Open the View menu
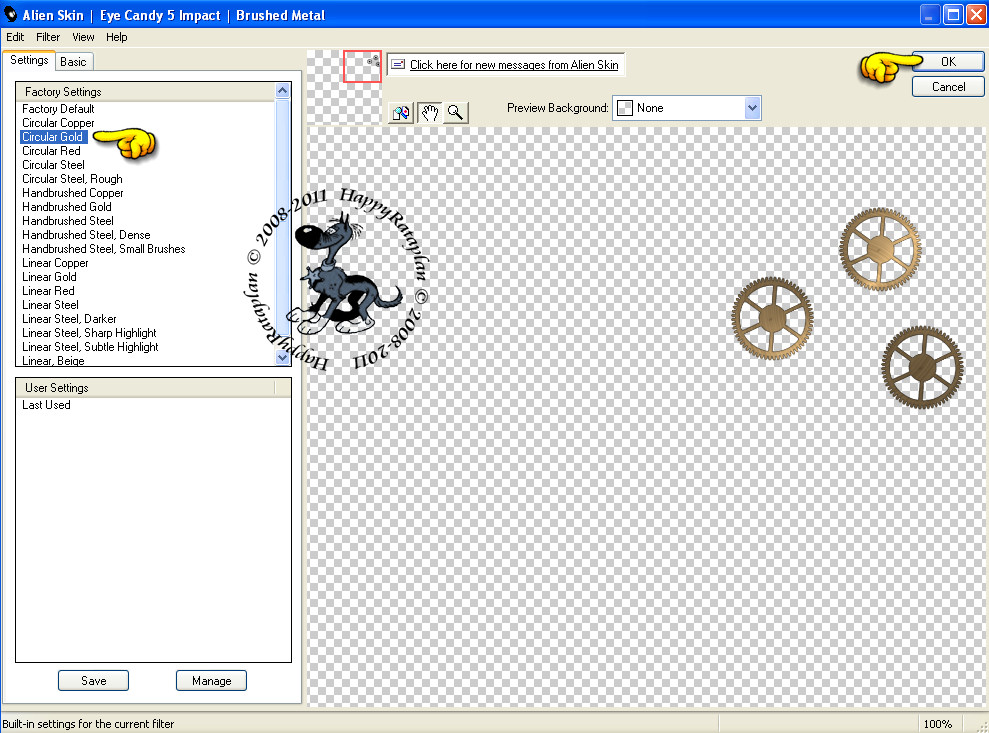The image size is (989, 733). pos(83,37)
